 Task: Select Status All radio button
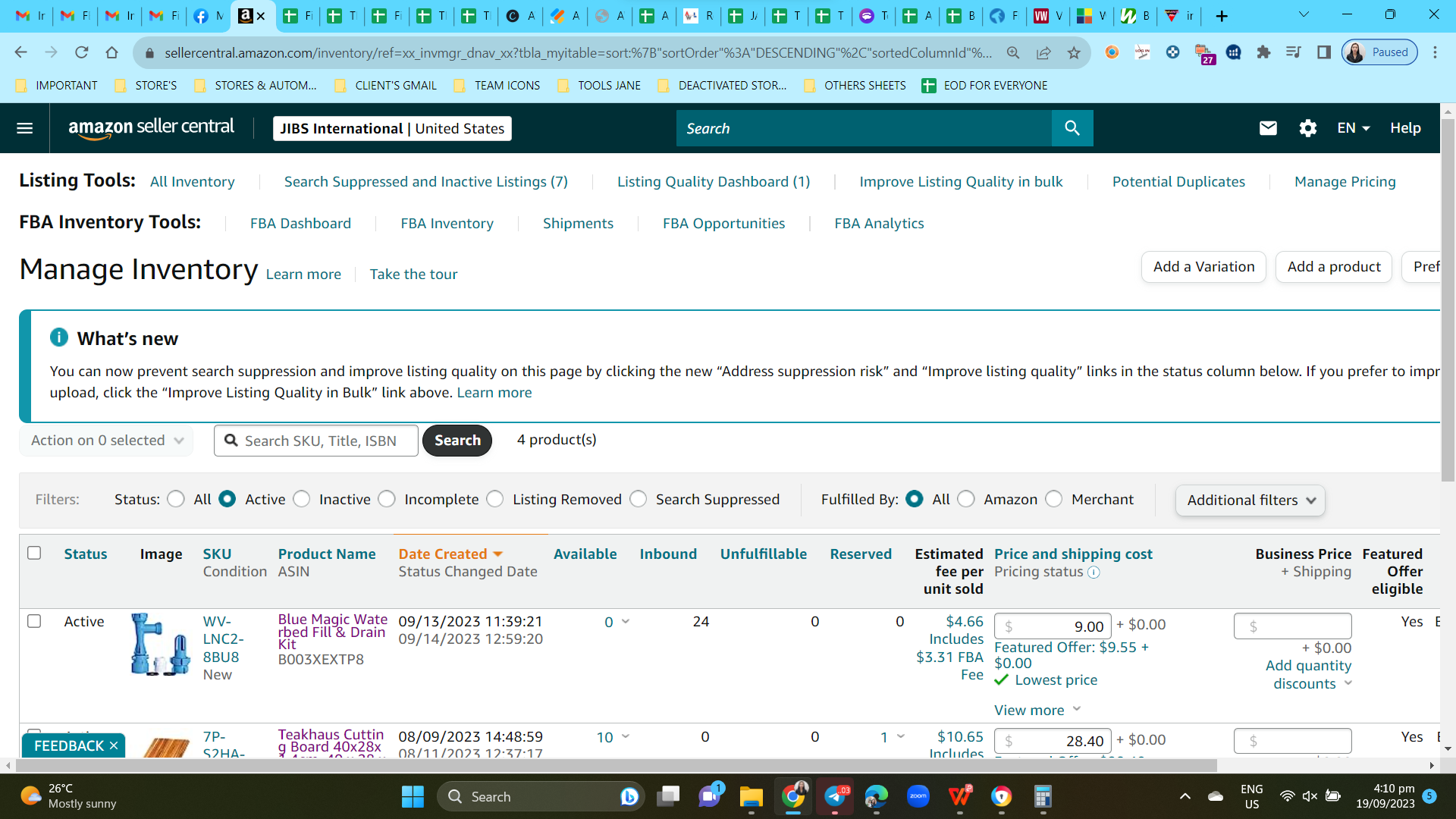(176, 499)
